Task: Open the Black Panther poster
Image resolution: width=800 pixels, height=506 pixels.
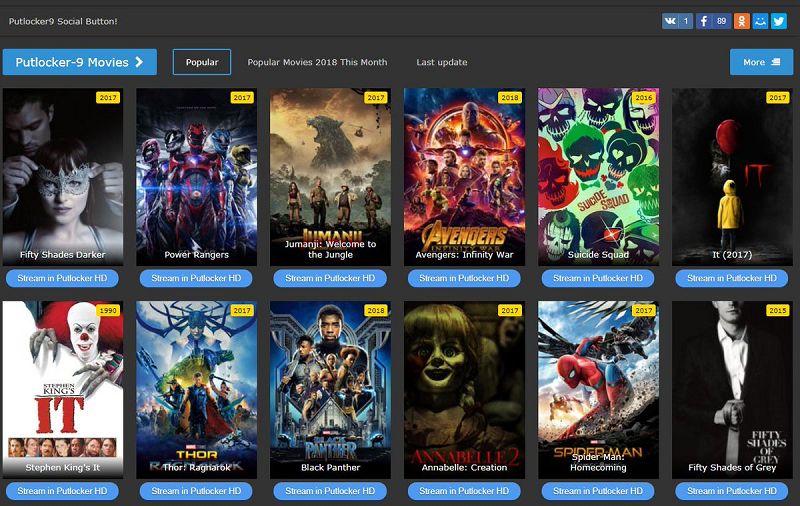Action: pyautogui.click(x=330, y=390)
